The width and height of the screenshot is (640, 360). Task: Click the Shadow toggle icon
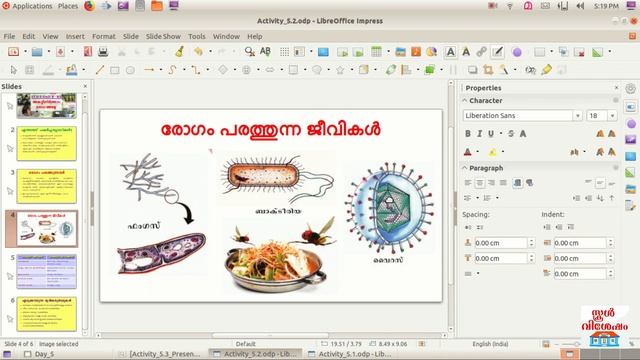[x=472, y=70]
